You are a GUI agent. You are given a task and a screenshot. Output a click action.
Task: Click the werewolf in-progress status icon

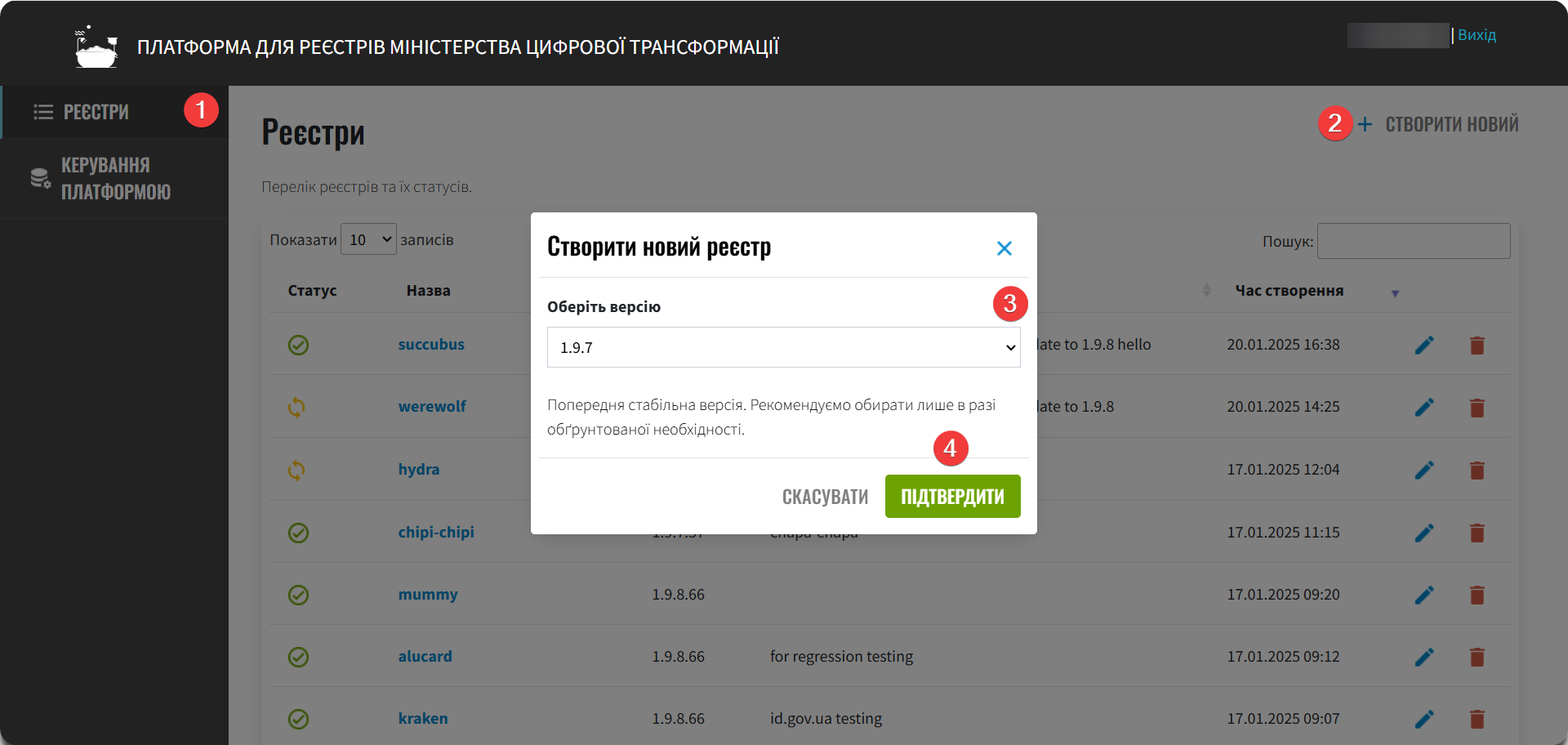(296, 407)
